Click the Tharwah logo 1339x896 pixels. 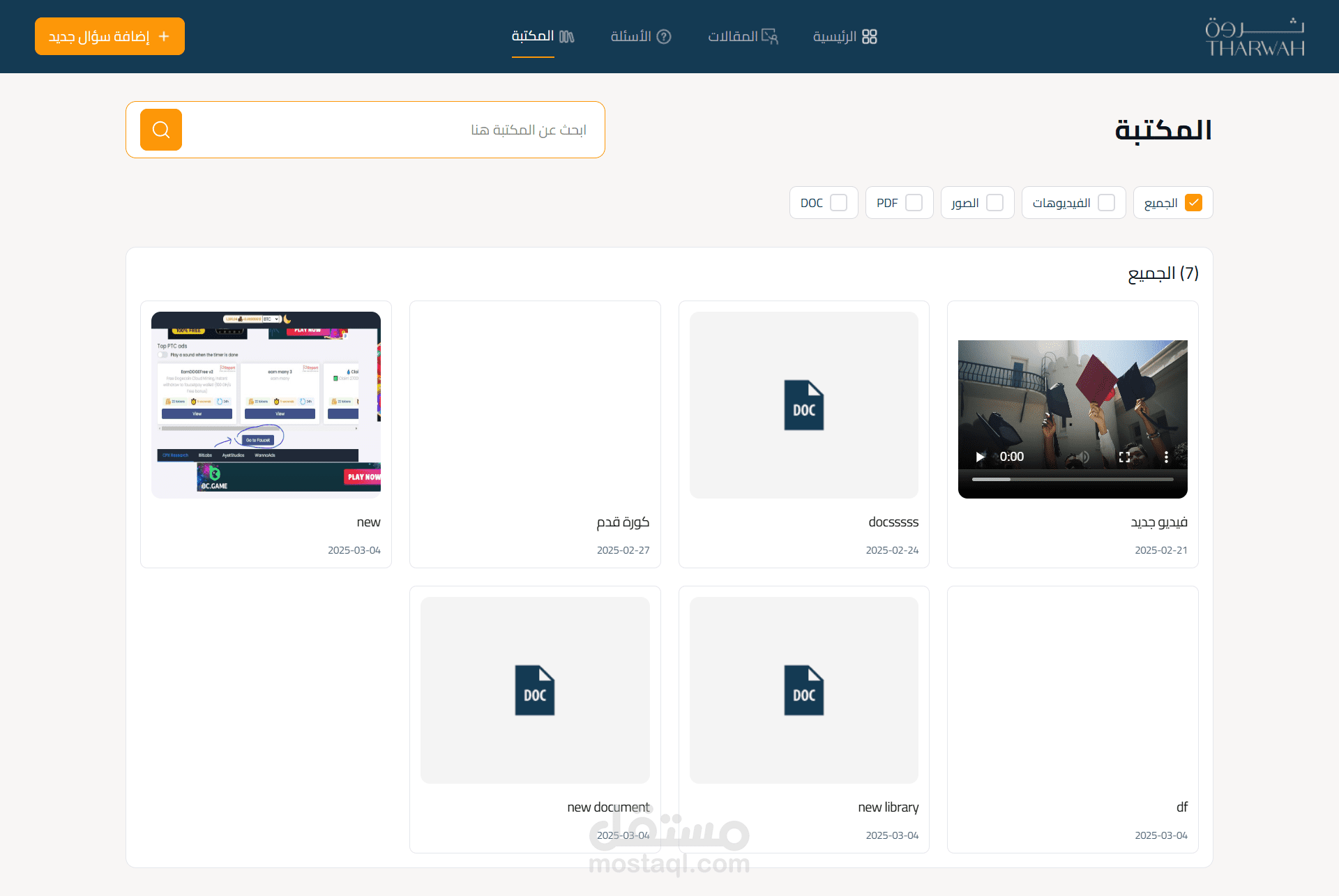click(1254, 36)
